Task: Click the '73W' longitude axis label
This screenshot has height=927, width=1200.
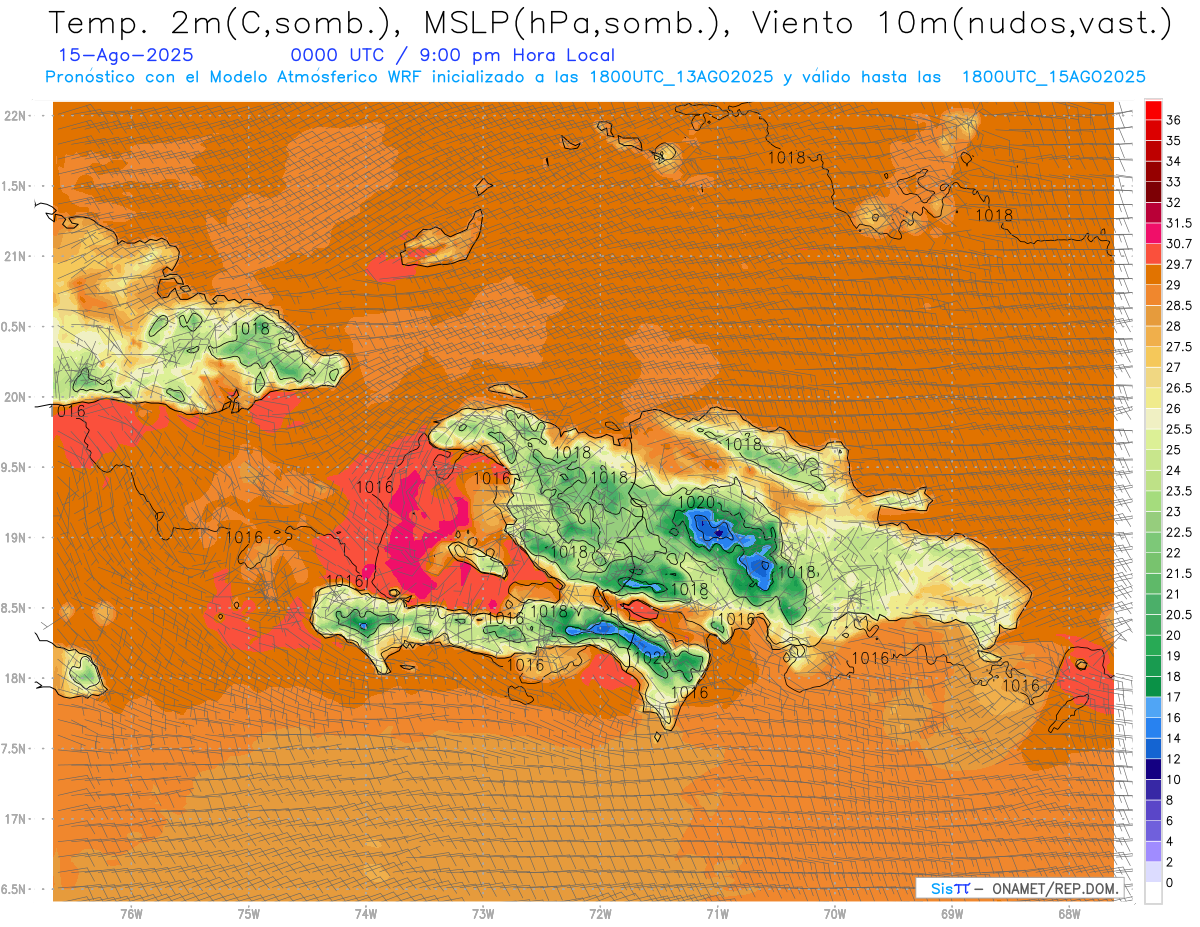Action: pyautogui.click(x=483, y=915)
